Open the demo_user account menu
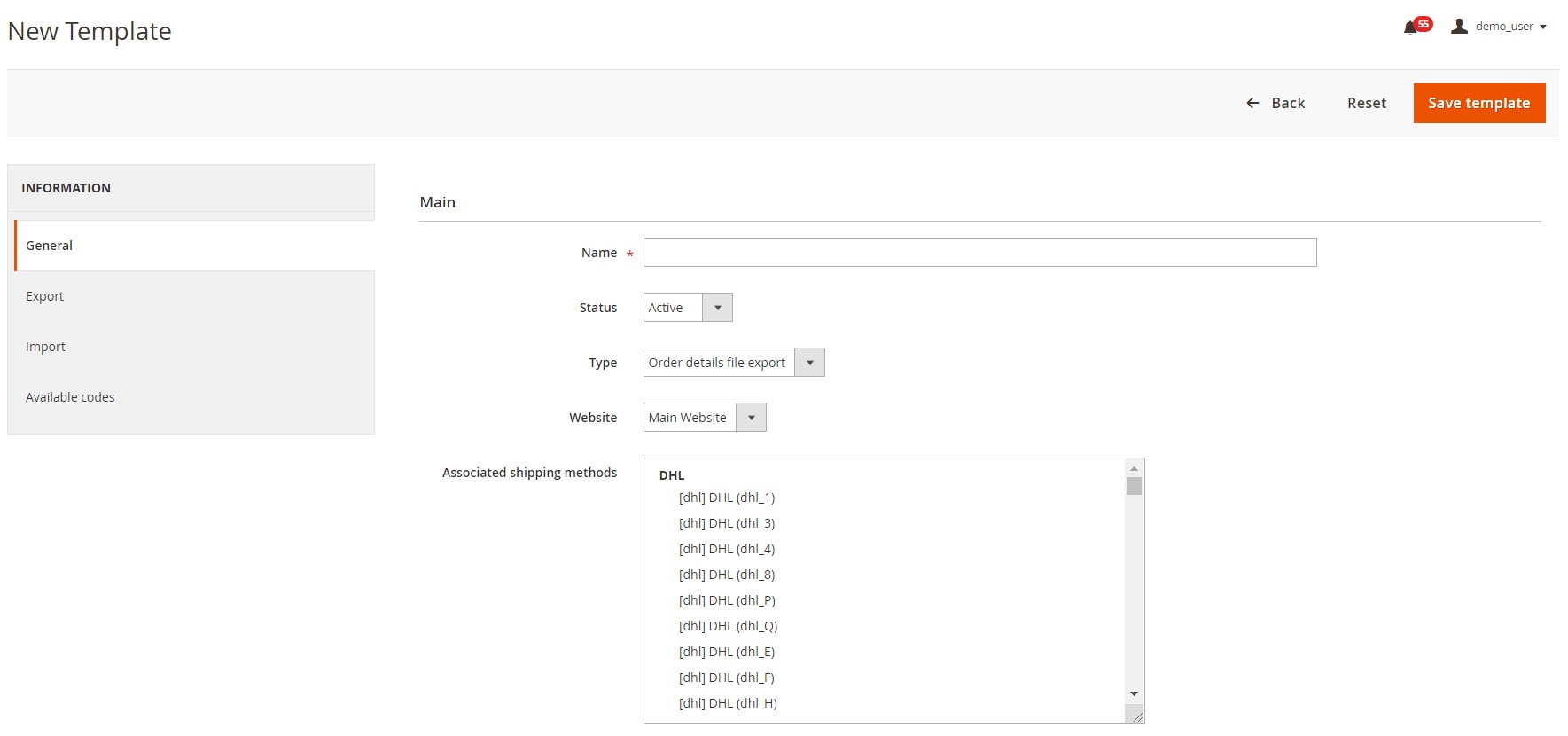The height and width of the screenshot is (736, 1568). [1499, 27]
